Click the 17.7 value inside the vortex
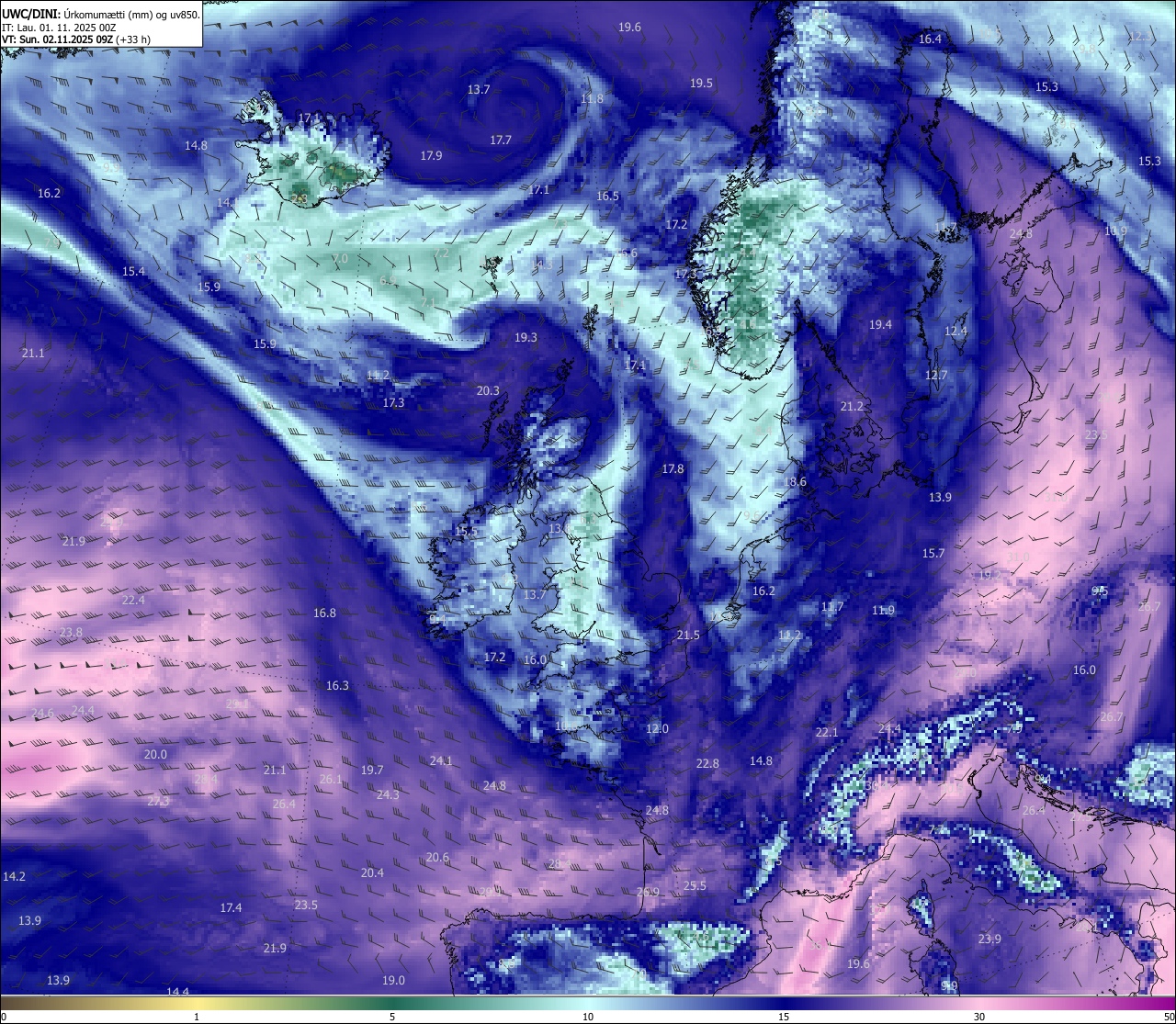 pyautogui.click(x=500, y=140)
